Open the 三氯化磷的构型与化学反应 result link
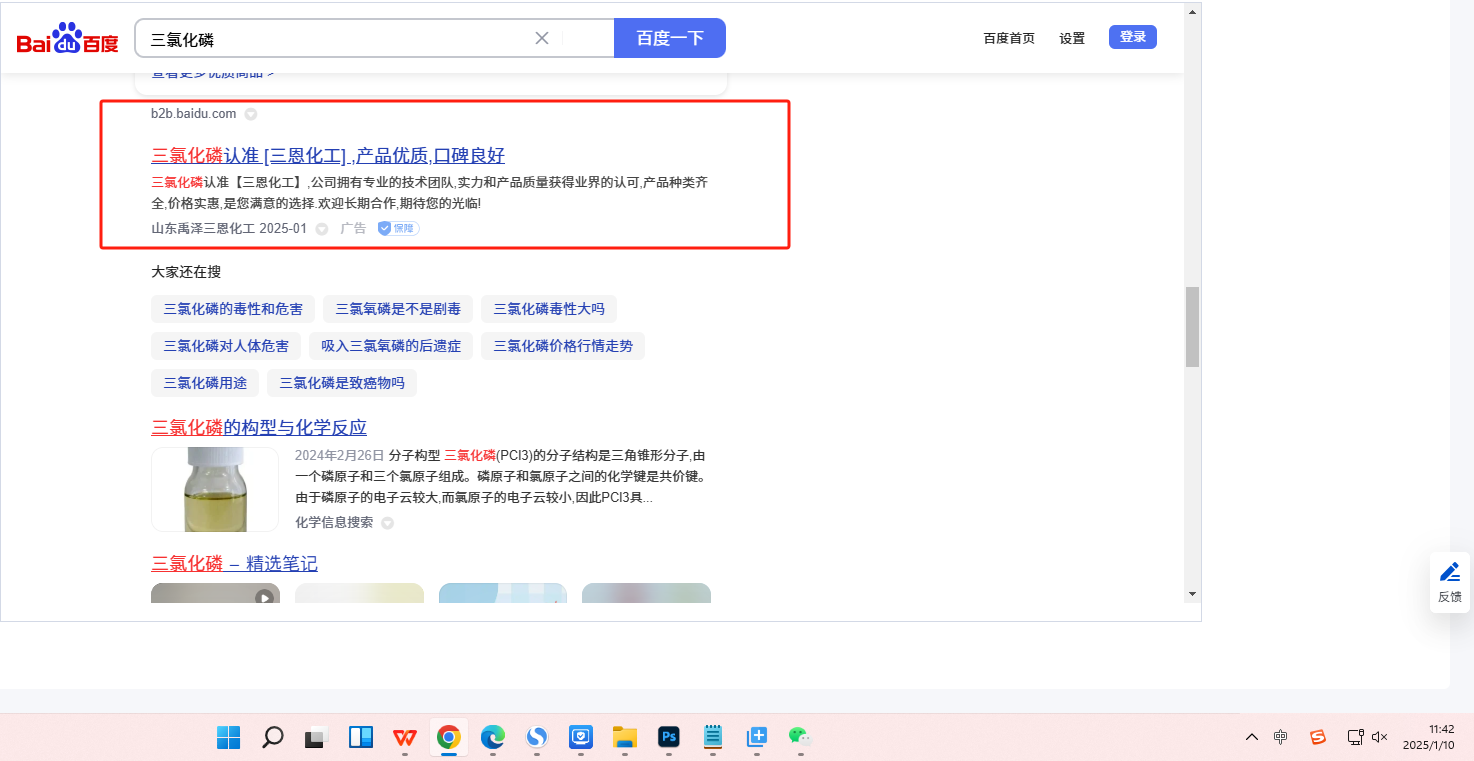 pos(259,428)
